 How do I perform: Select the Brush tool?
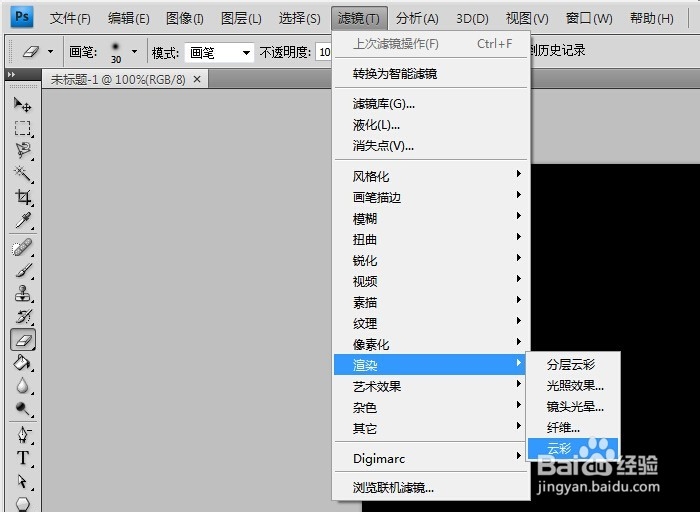pyautogui.click(x=22, y=271)
